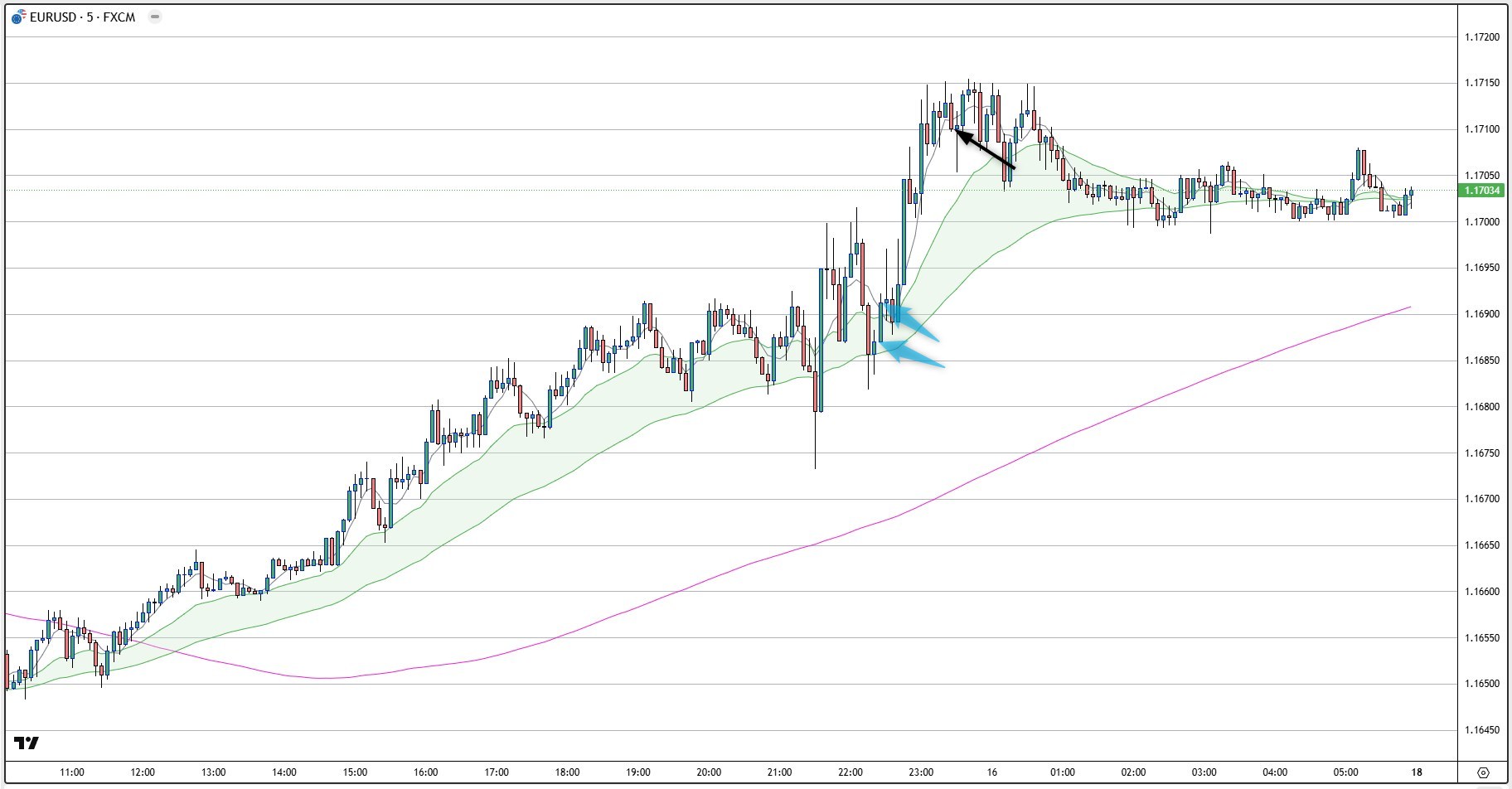Click the 14:00 time axis label
The width and height of the screenshot is (1512, 789).
pyautogui.click(x=284, y=772)
